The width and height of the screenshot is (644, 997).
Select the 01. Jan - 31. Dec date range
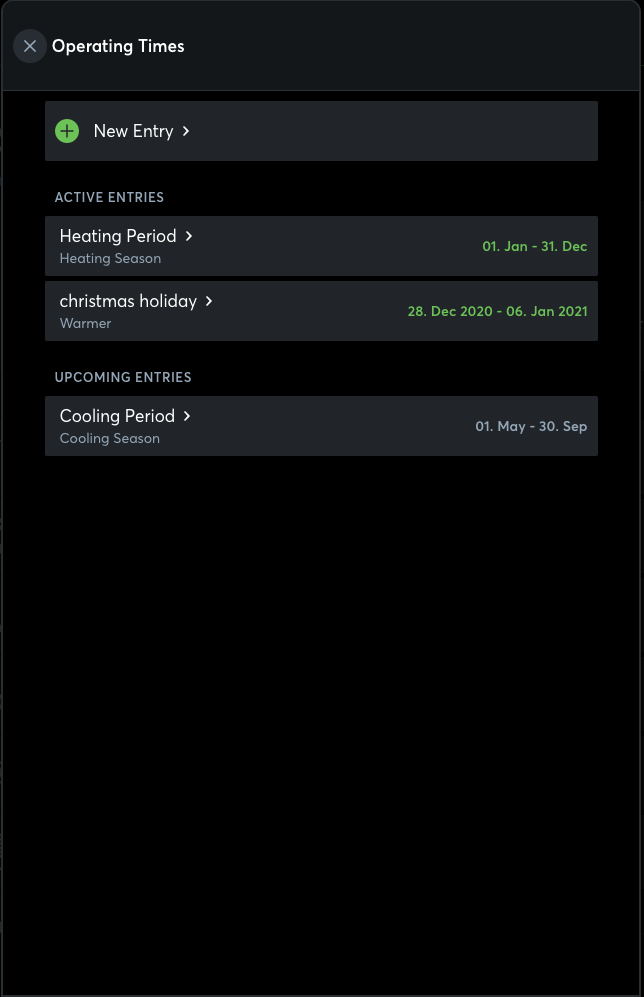(534, 246)
